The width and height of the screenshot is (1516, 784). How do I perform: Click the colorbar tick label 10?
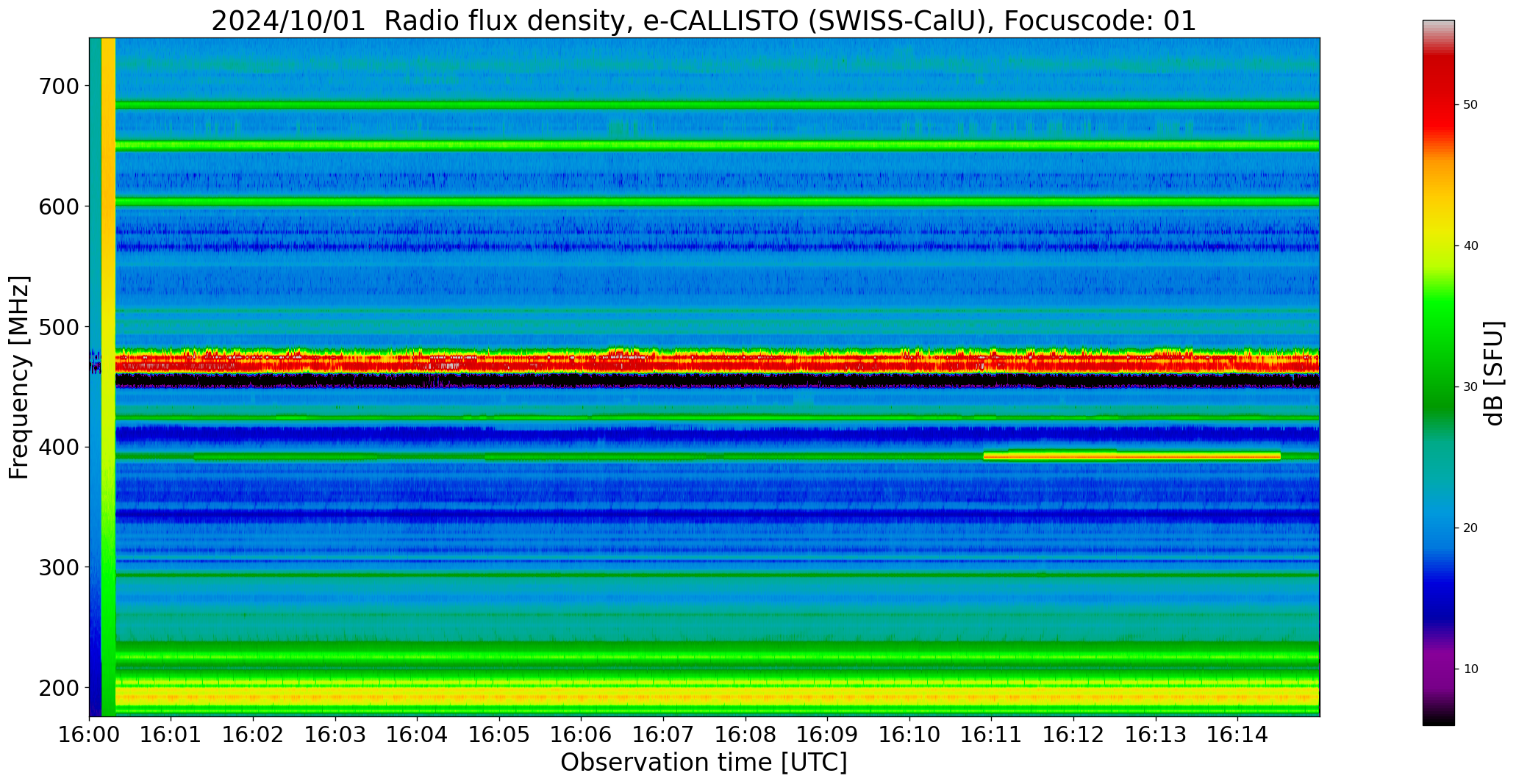click(1470, 669)
